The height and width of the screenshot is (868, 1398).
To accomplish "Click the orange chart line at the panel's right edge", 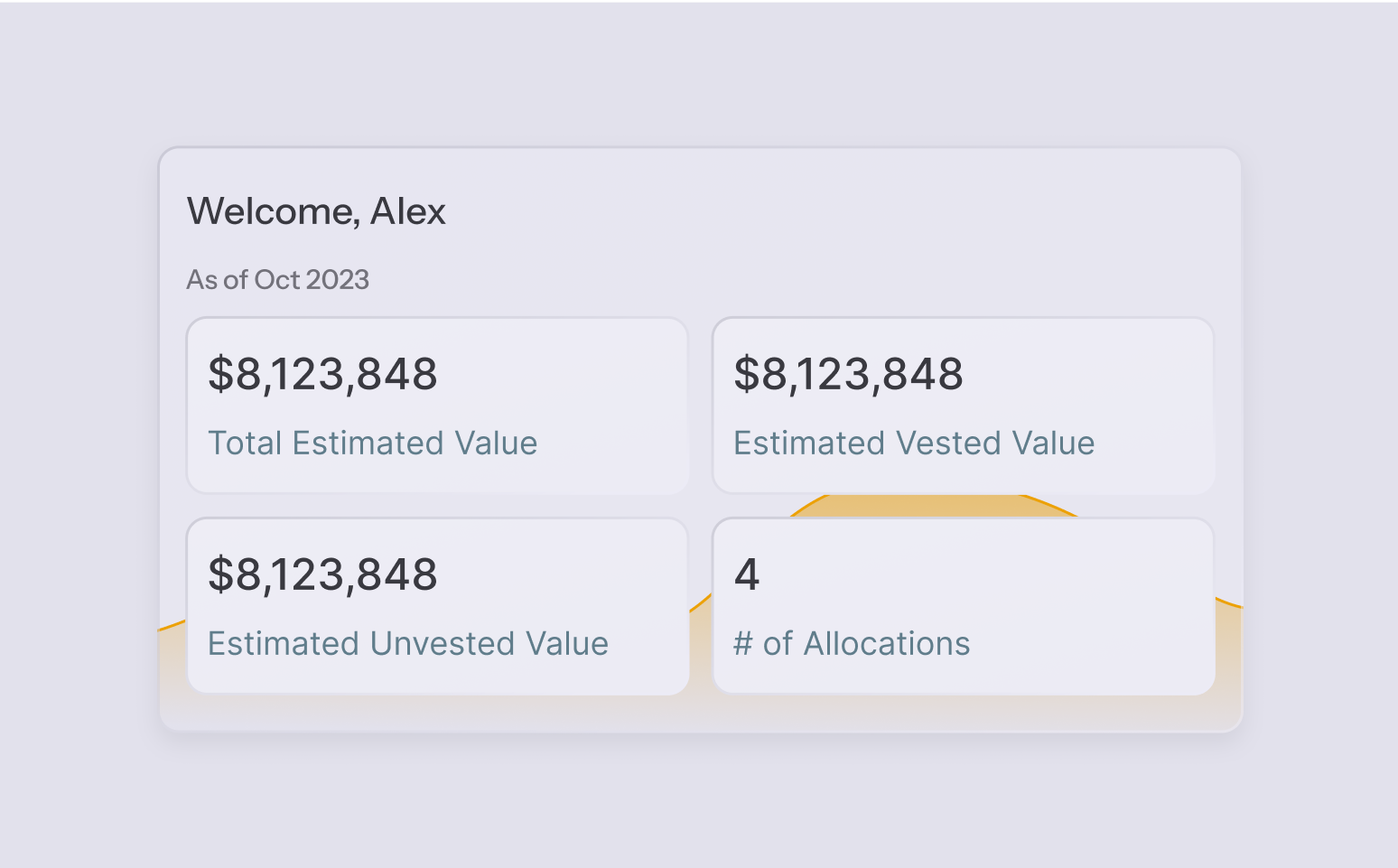I will click(x=1229, y=603).
